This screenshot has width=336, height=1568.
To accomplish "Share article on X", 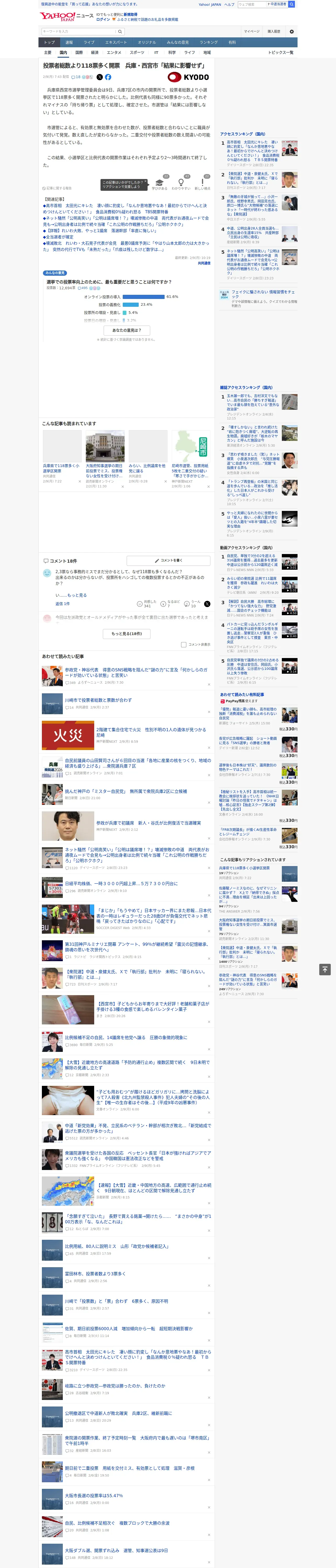I will point(99,77).
